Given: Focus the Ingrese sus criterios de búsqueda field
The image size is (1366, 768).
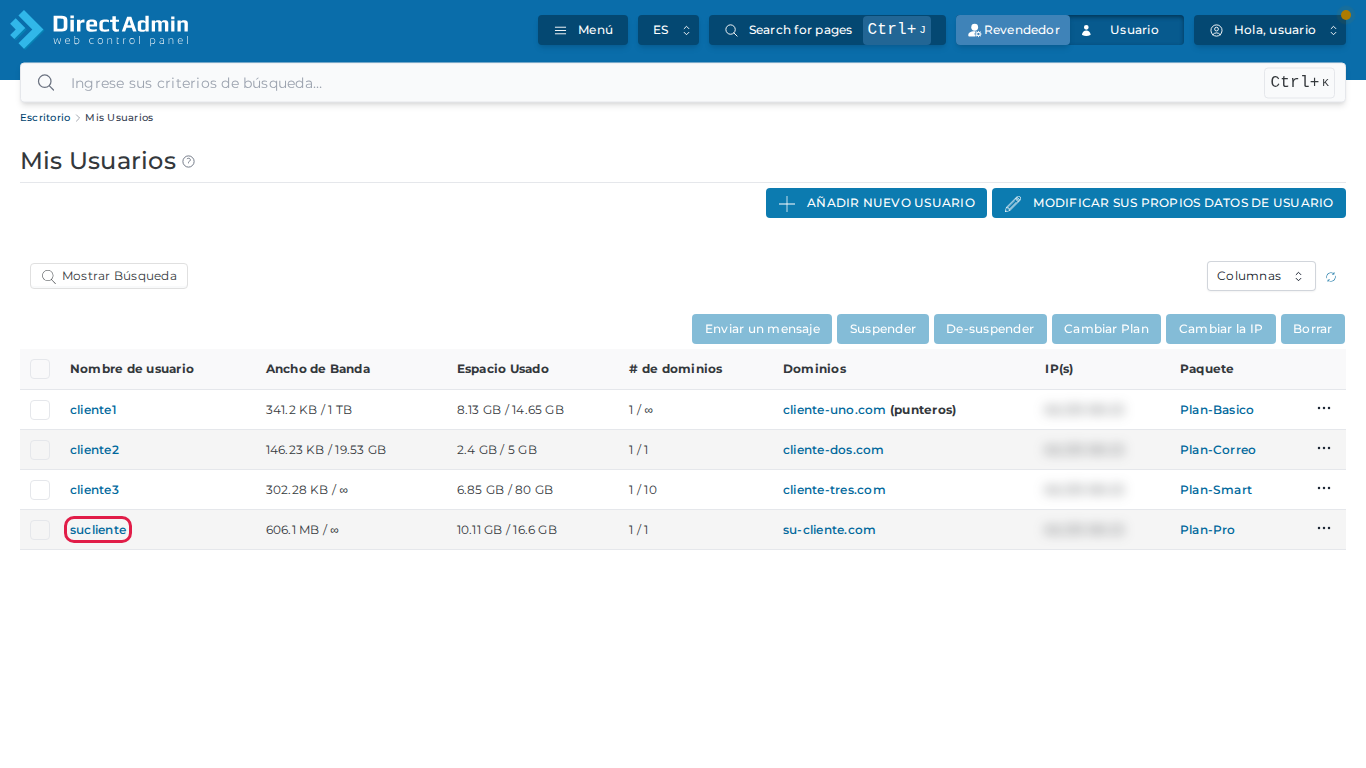Looking at the screenshot, I should pyautogui.click(x=683, y=83).
